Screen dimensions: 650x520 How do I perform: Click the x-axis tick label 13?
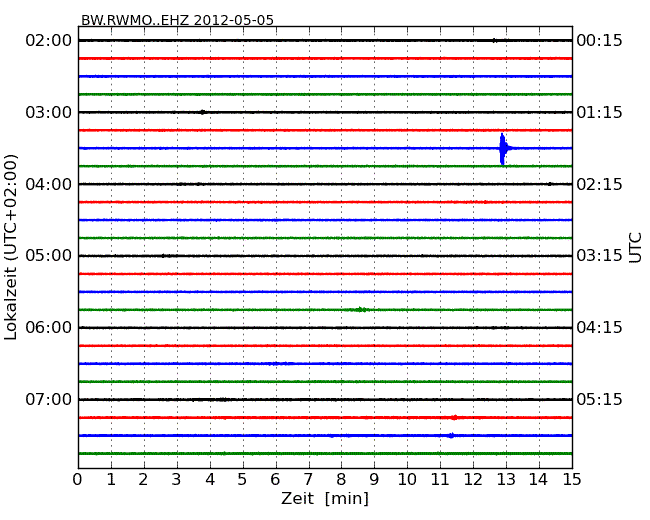[x=506, y=480]
